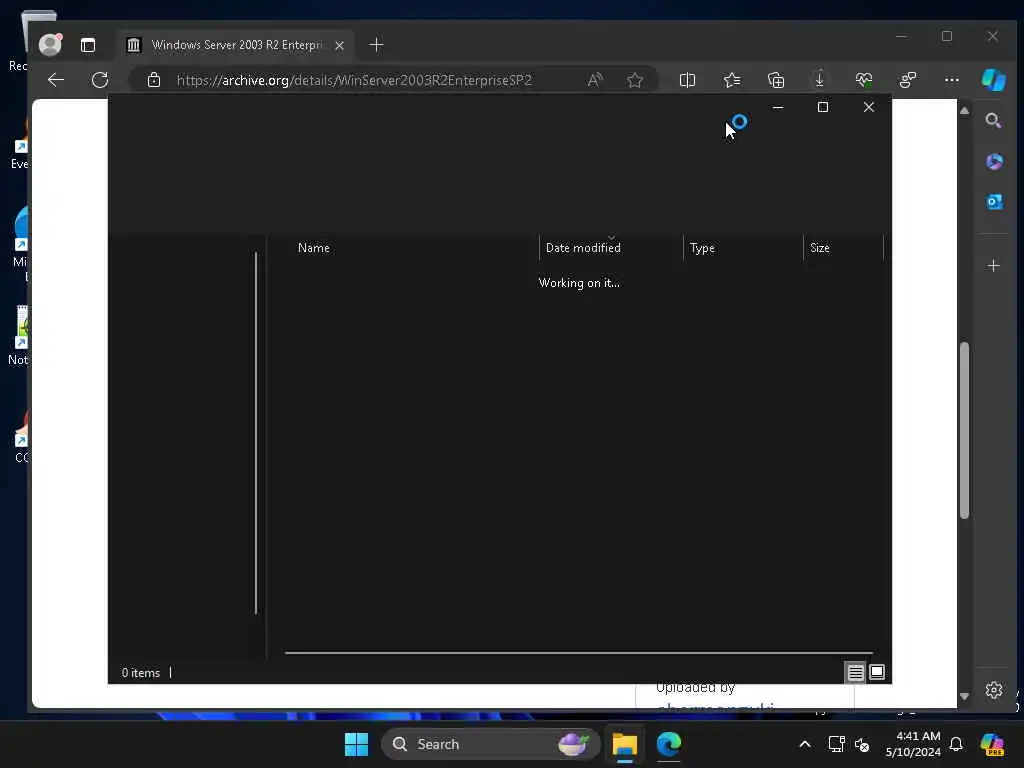1024x768 pixels.
Task: Open muted volume tray icon
Action: pos(862,744)
